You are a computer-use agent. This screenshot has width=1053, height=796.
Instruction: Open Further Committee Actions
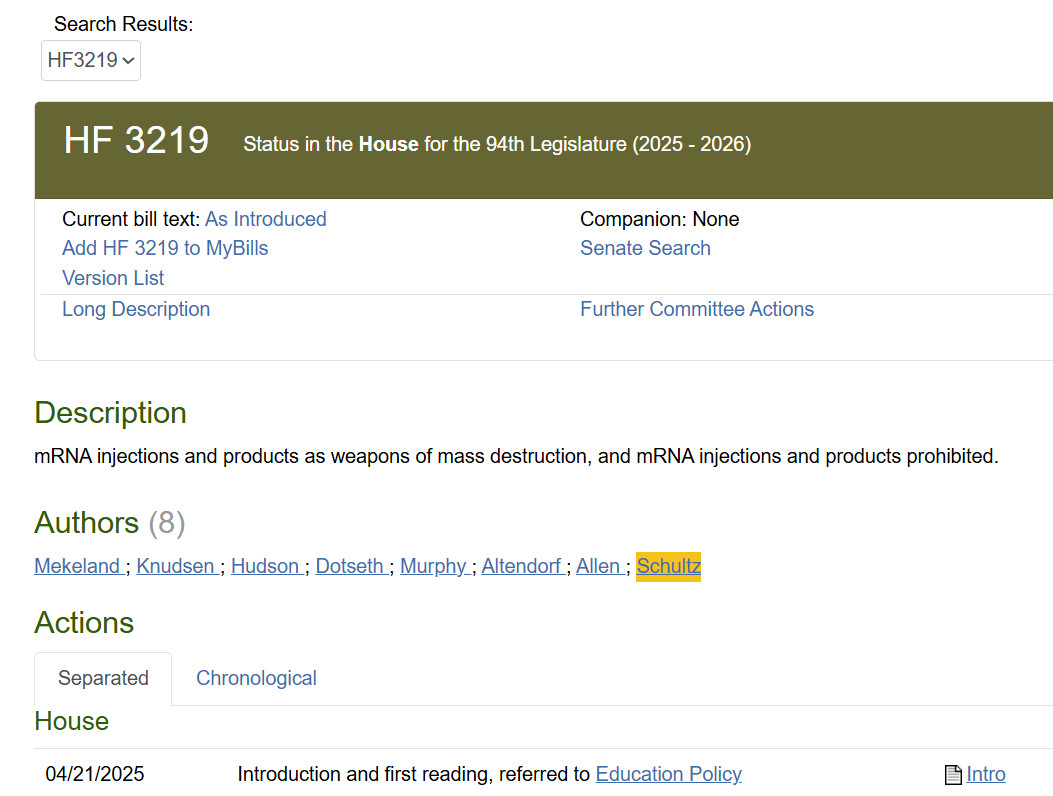696,309
